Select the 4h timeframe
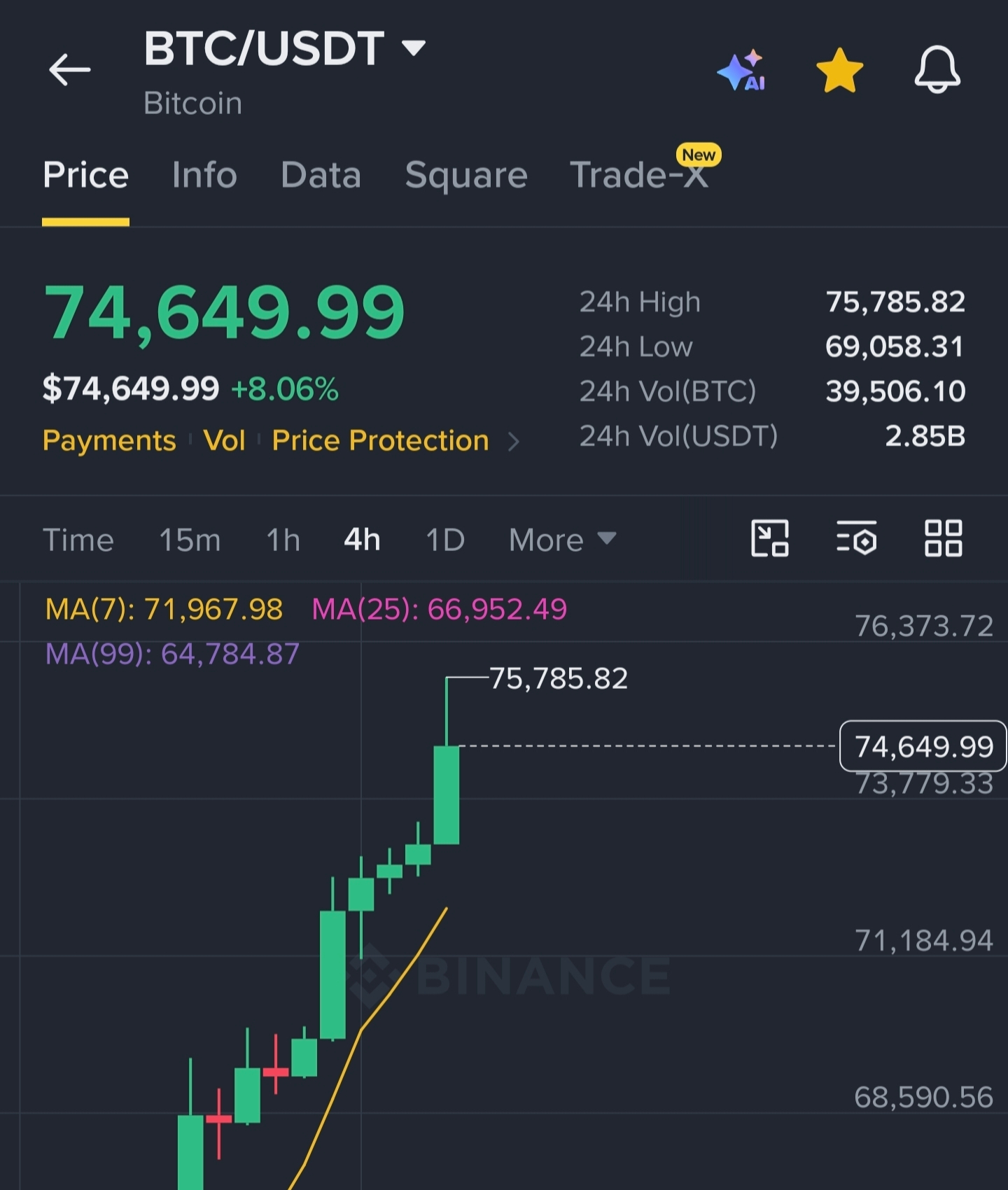The height and width of the screenshot is (1190, 1008). [362, 540]
